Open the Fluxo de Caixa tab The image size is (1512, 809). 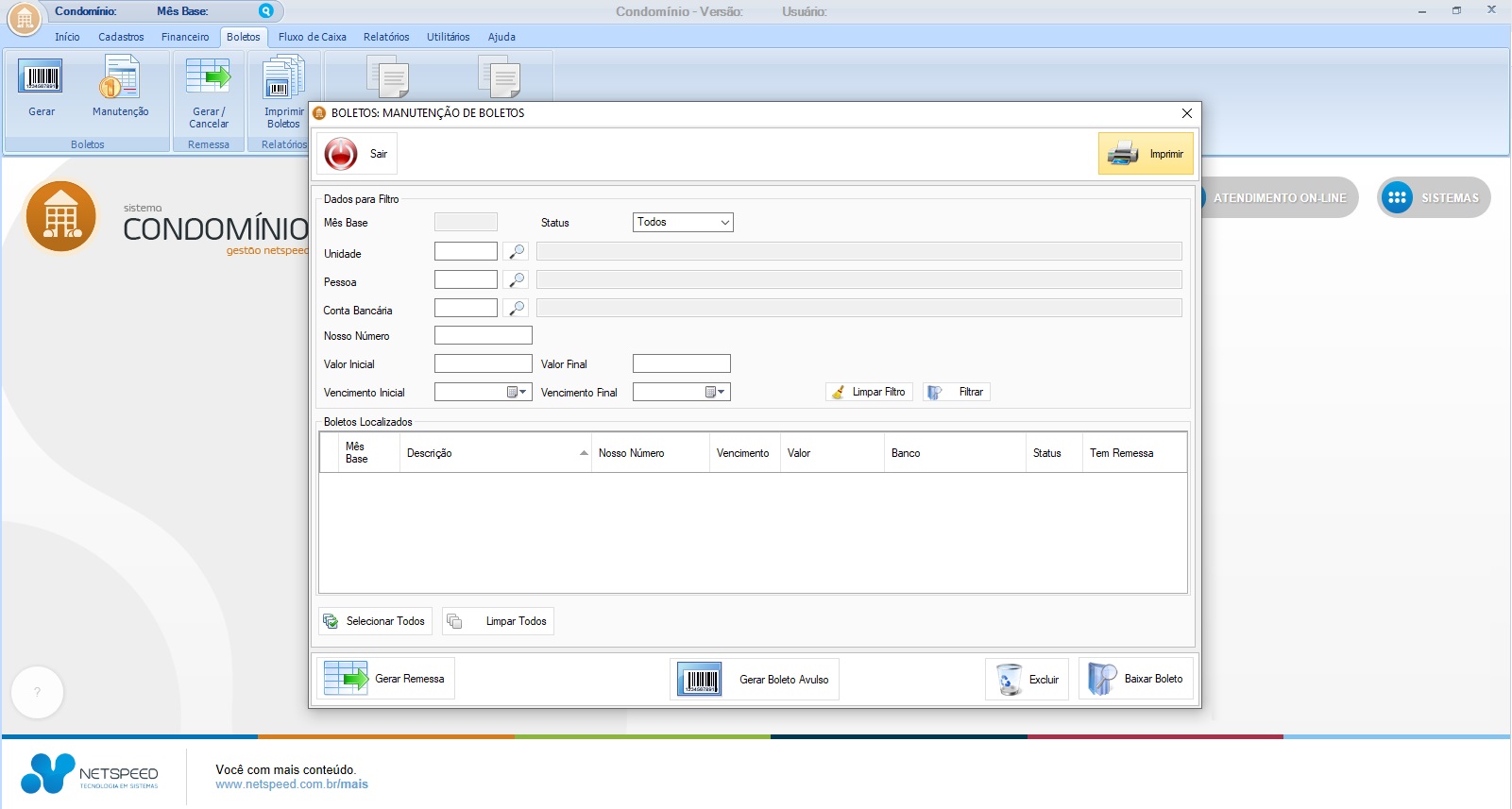pos(312,37)
